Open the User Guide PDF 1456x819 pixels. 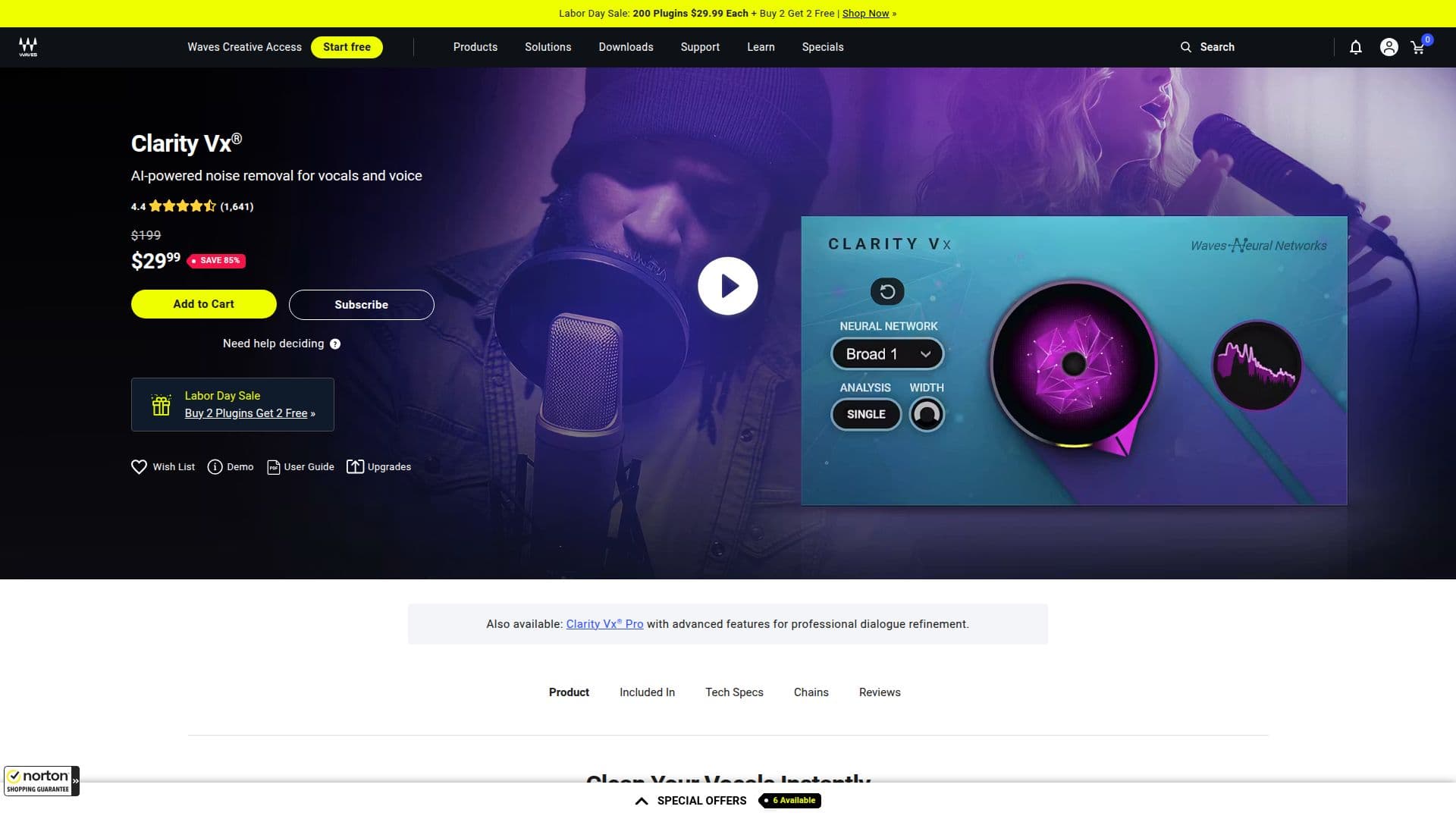point(300,466)
